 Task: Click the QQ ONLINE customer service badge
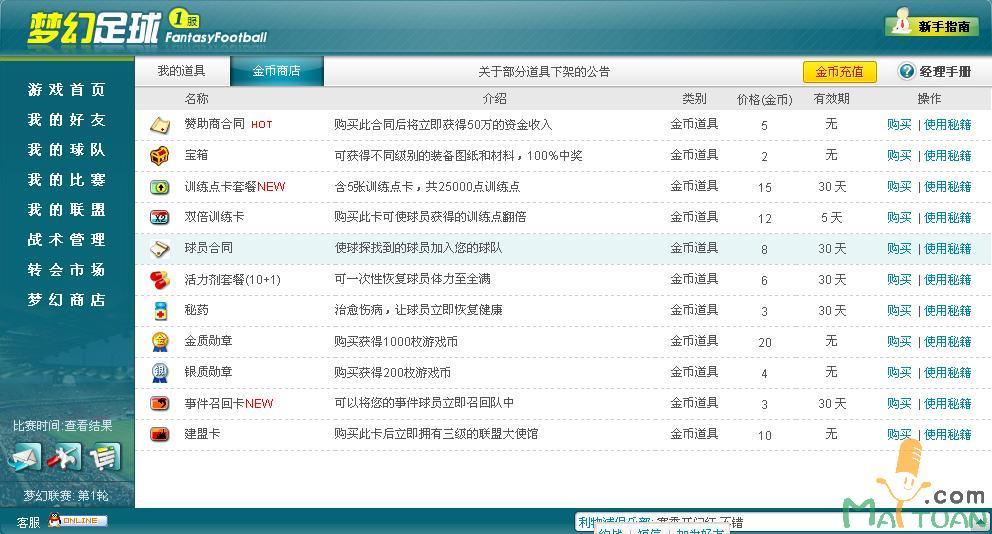click(77, 521)
